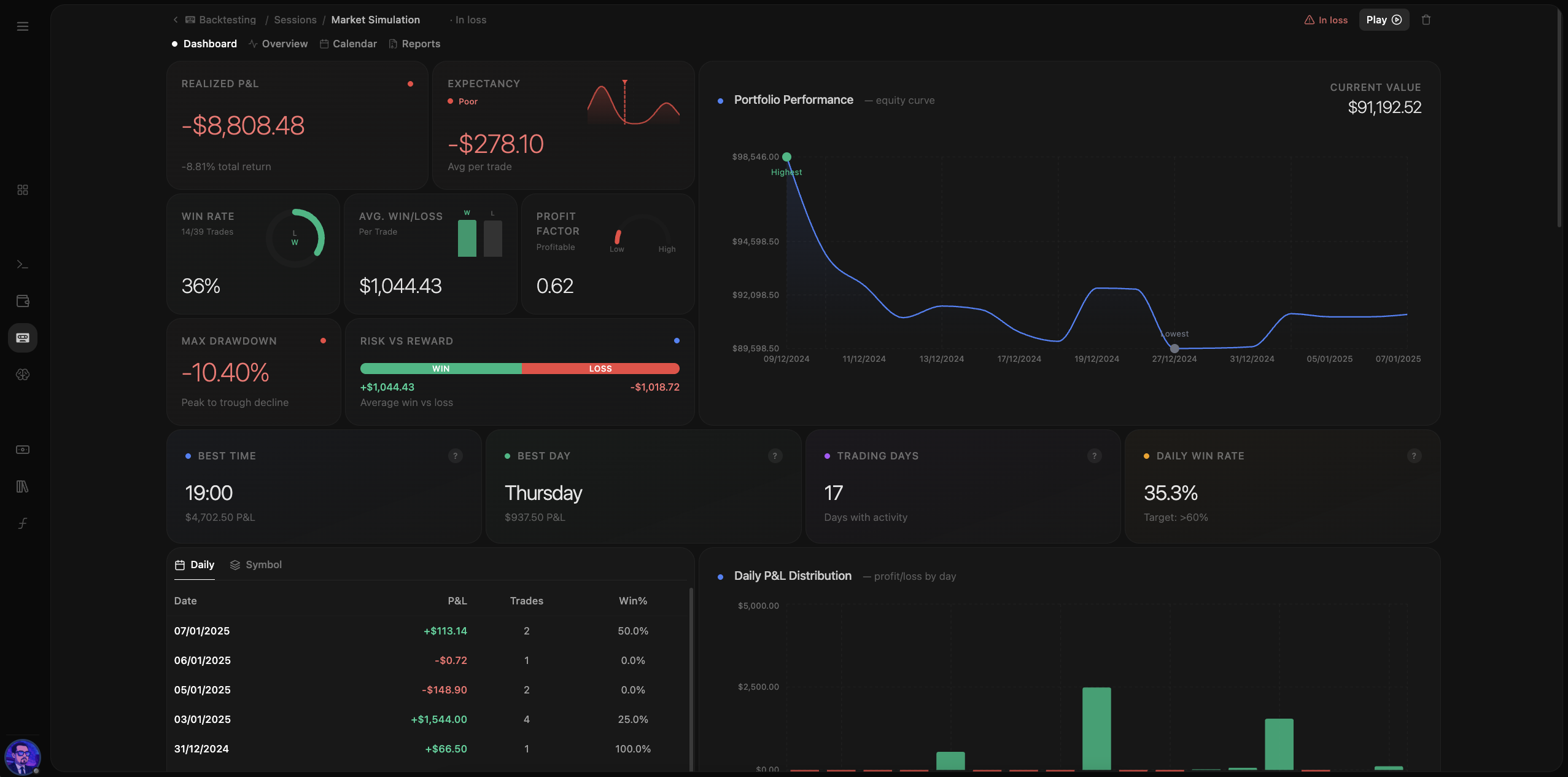The image size is (1568, 777).
Task: Click the Play button
Action: point(1384,20)
